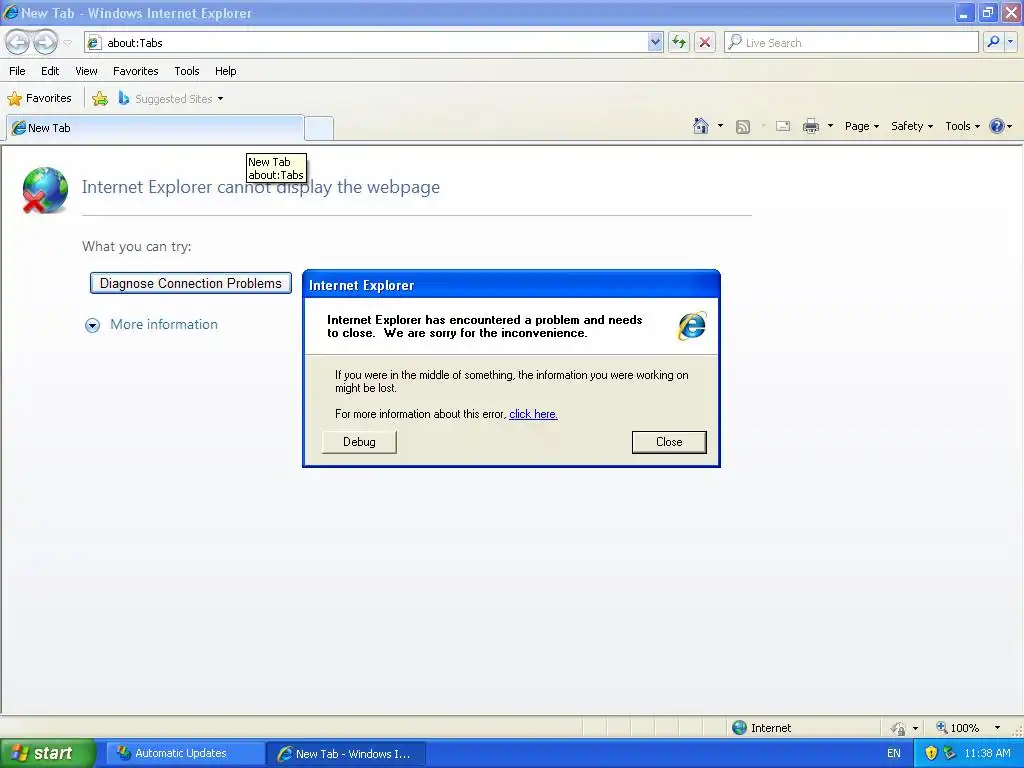Minimize the Internet Explorer window
Viewport: 1024px width, 768px height.
964,13
